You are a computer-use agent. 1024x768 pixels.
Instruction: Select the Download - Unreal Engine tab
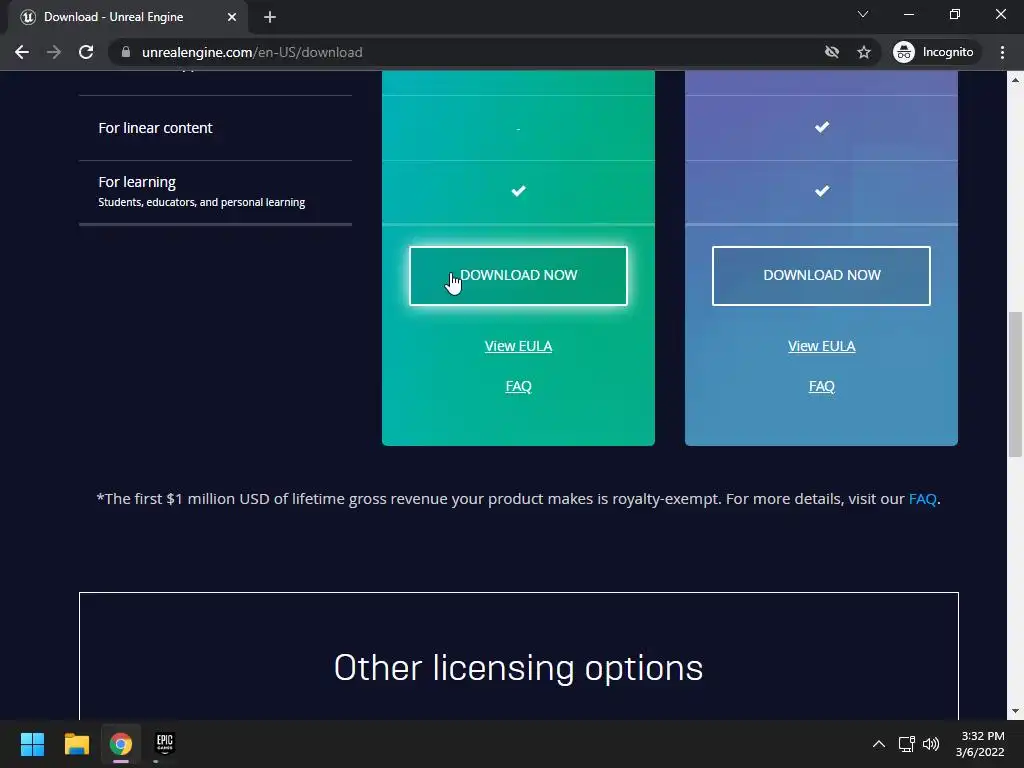[129, 17]
